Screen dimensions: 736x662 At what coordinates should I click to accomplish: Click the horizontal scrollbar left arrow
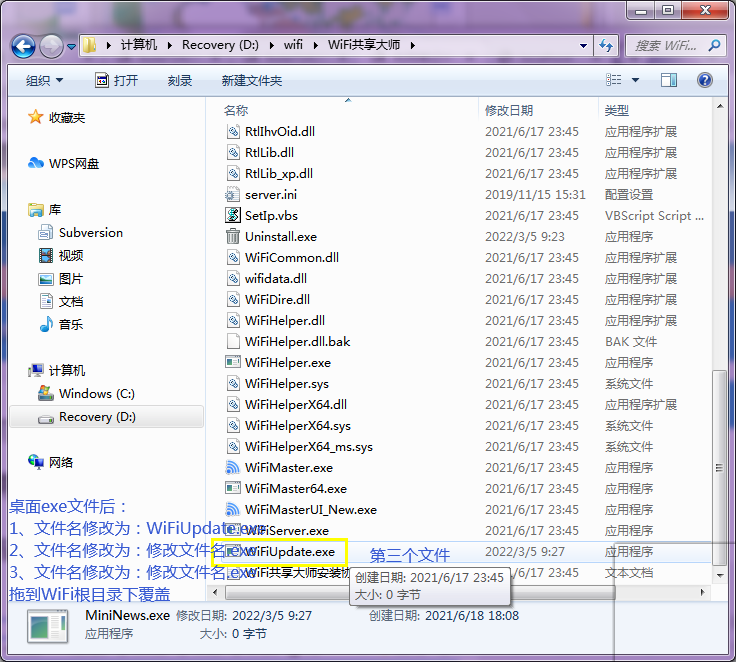[215, 593]
